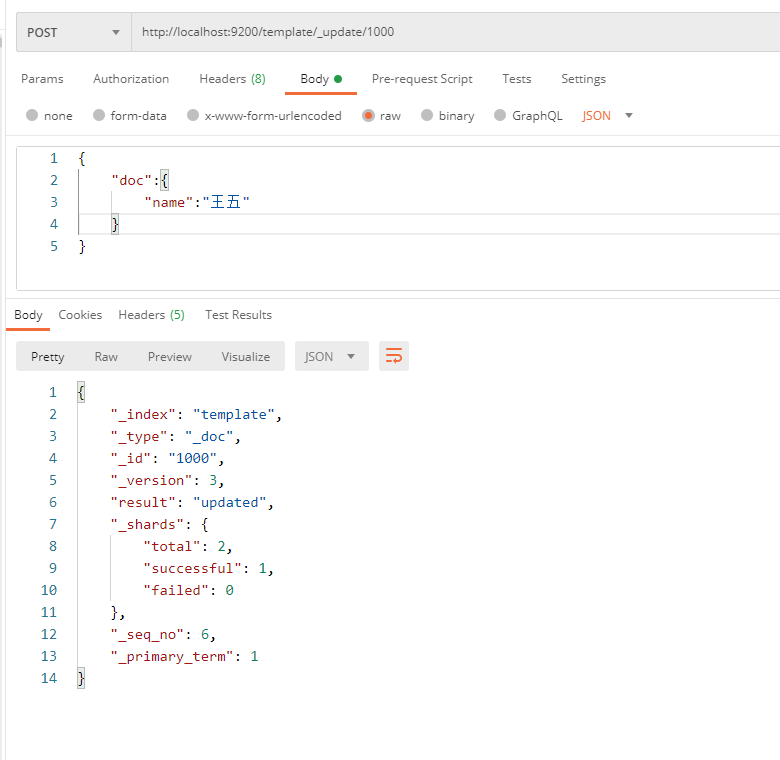Image resolution: width=780 pixels, height=760 pixels.
Task: Select the x-www-form-urlencoded radio button
Action: pyautogui.click(x=193, y=115)
